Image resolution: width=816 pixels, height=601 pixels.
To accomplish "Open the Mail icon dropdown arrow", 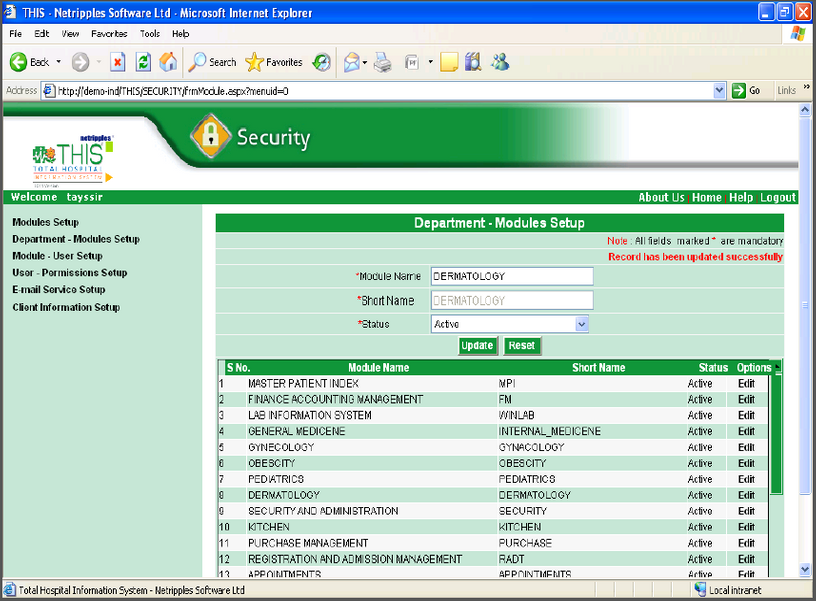I will (x=365, y=62).
